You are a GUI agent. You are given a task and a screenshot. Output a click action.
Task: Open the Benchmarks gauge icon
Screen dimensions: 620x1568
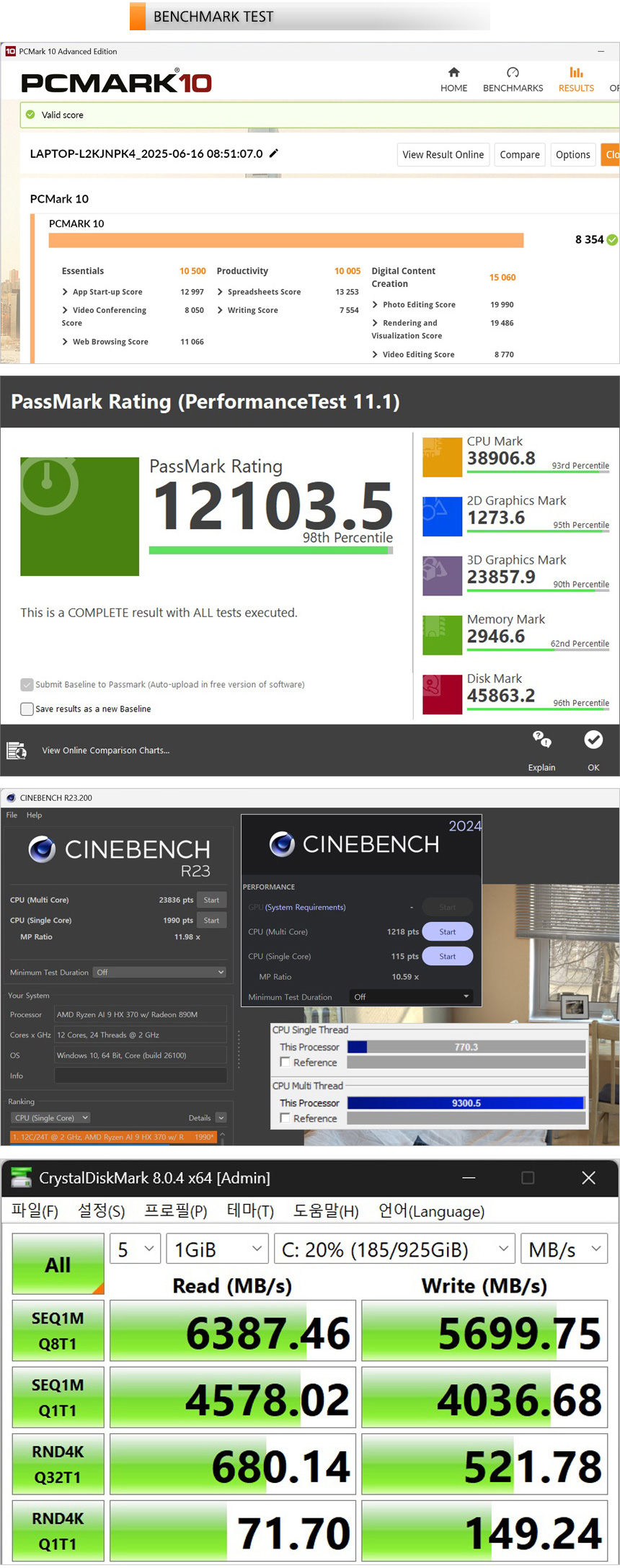(x=513, y=73)
